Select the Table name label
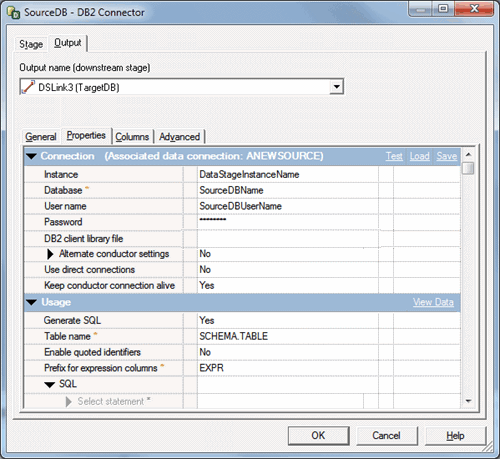The image size is (500, 459). [67, 336]
